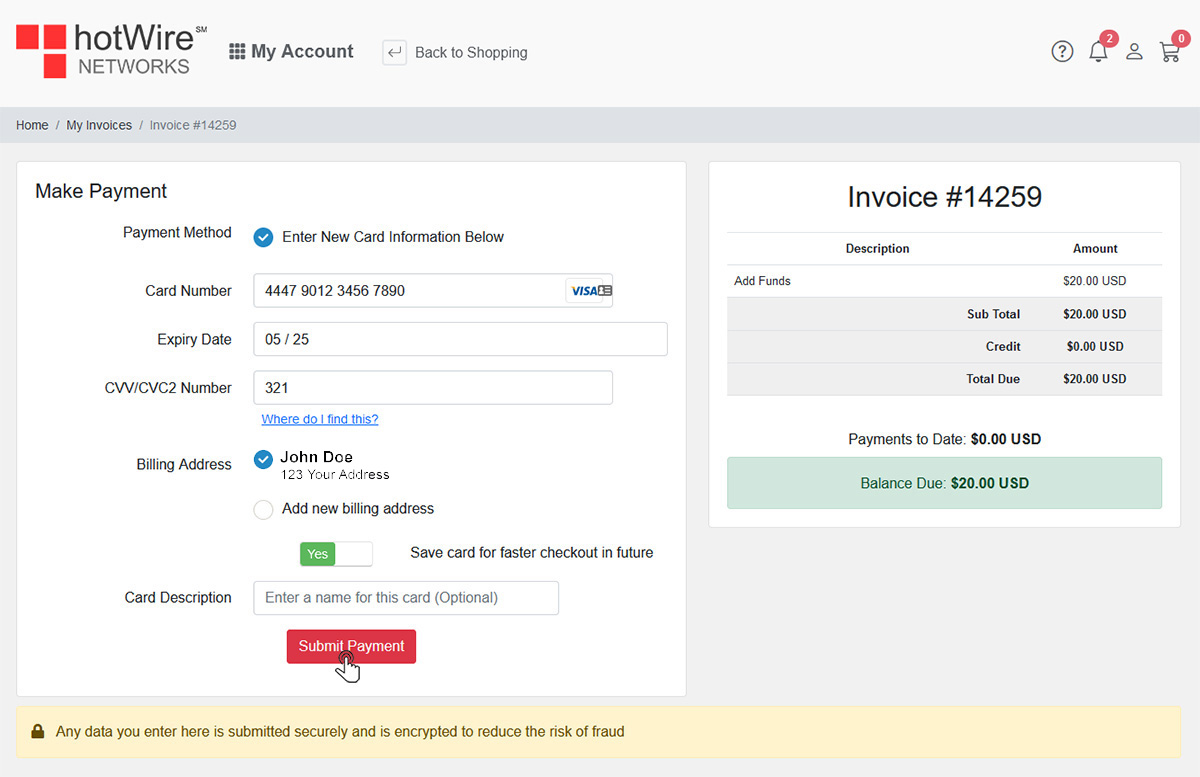Click the lock icon in the security notice
Viewport: 1200px width, 777px height.
tap(38, 731)
